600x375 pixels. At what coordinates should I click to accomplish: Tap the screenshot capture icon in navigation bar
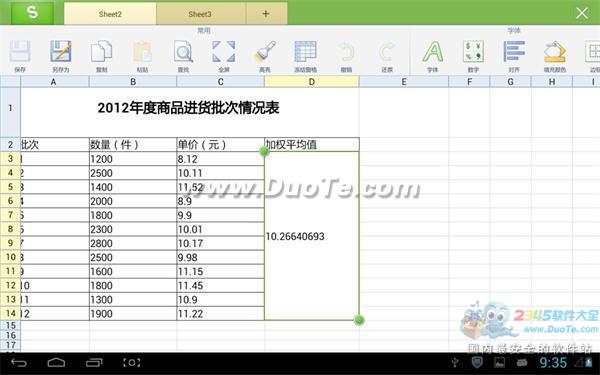point(132,362)
